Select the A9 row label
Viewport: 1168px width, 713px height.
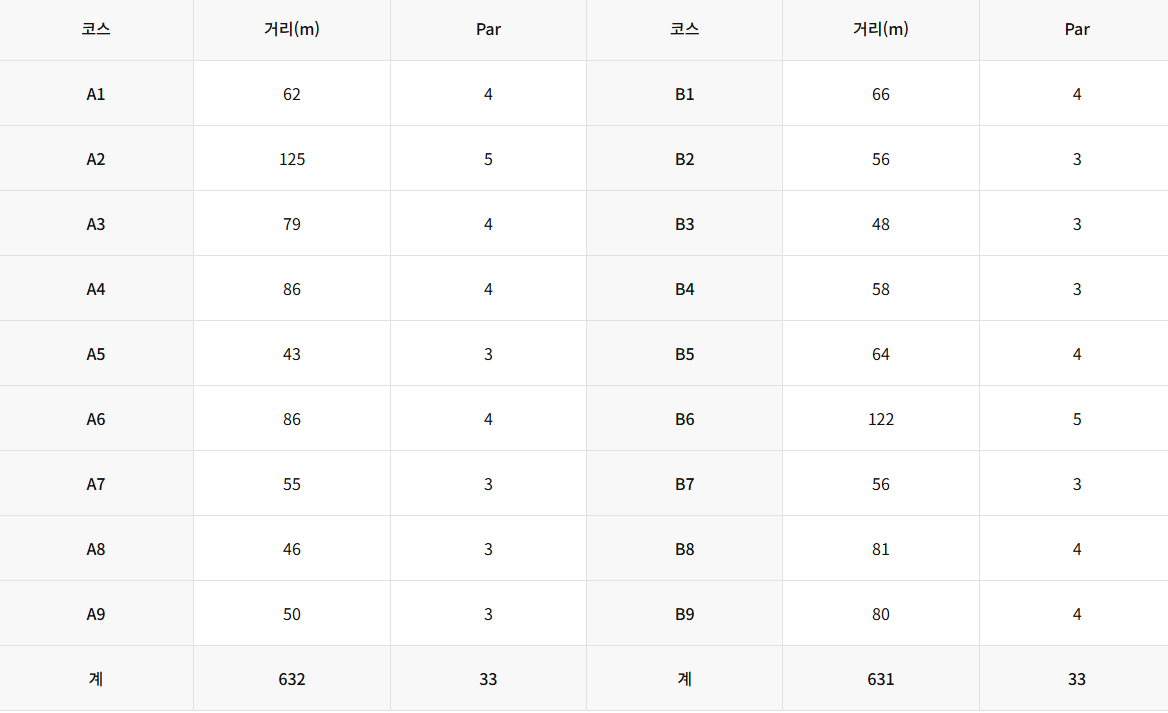coord(96,615)
